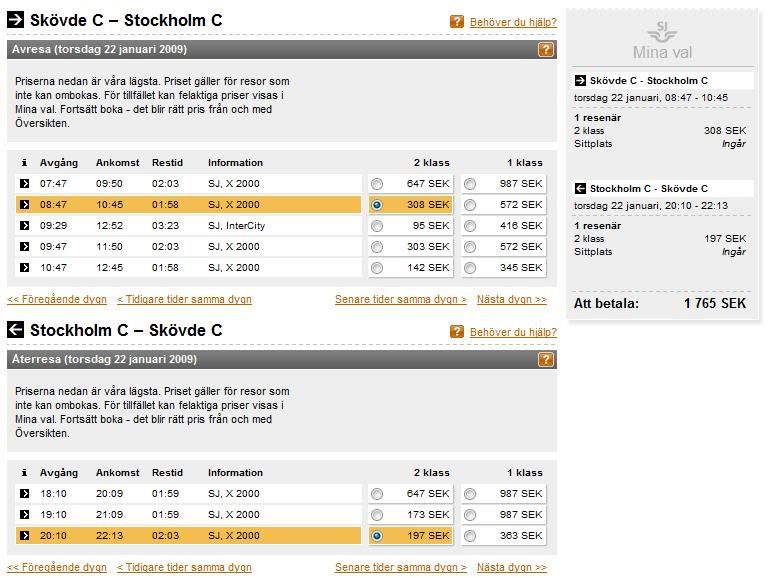Click orange question icon beside top Behöver du hjälp

click(457, 22)
